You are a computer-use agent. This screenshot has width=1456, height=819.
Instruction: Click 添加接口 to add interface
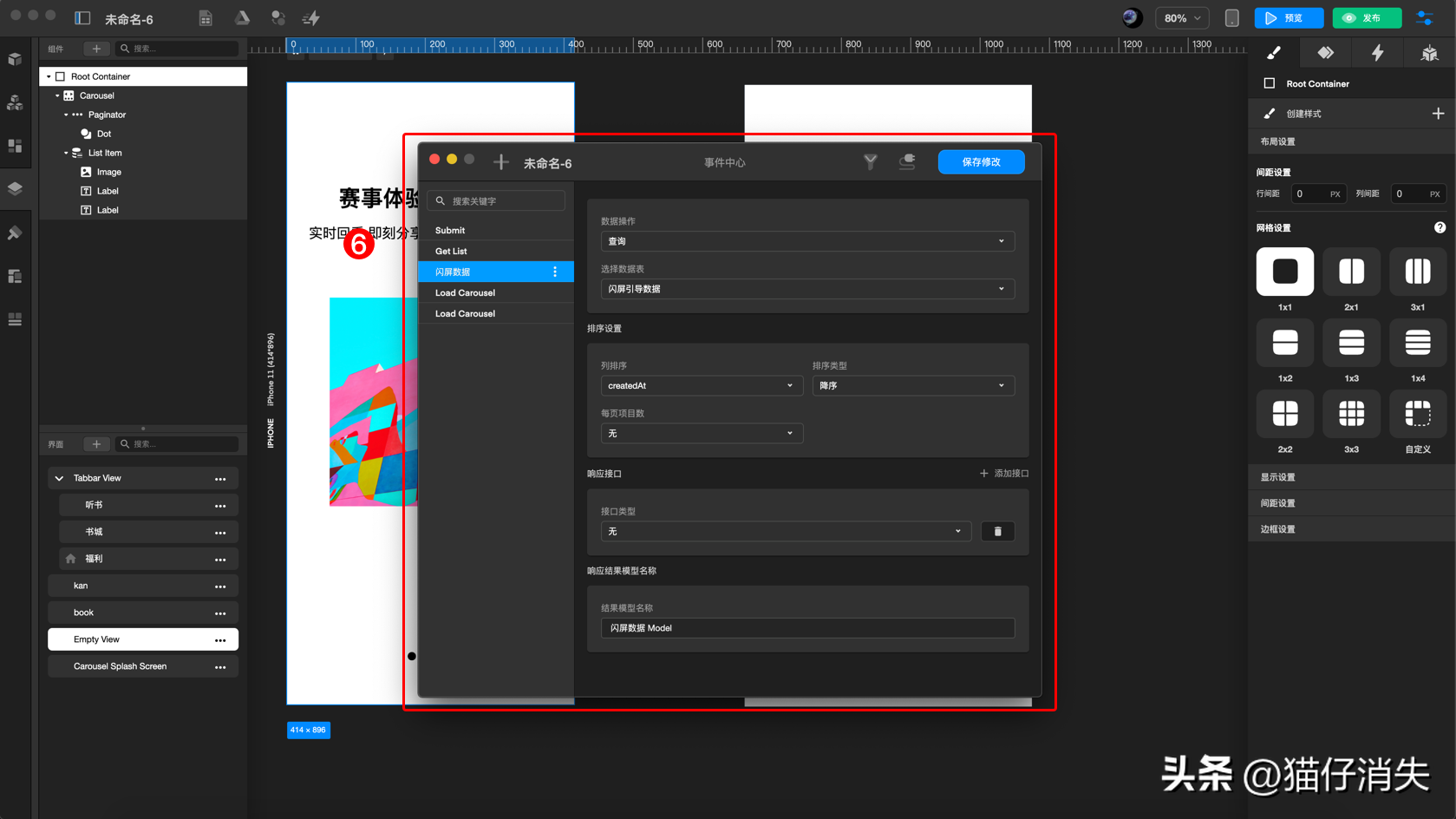[x=1004, y=473]
